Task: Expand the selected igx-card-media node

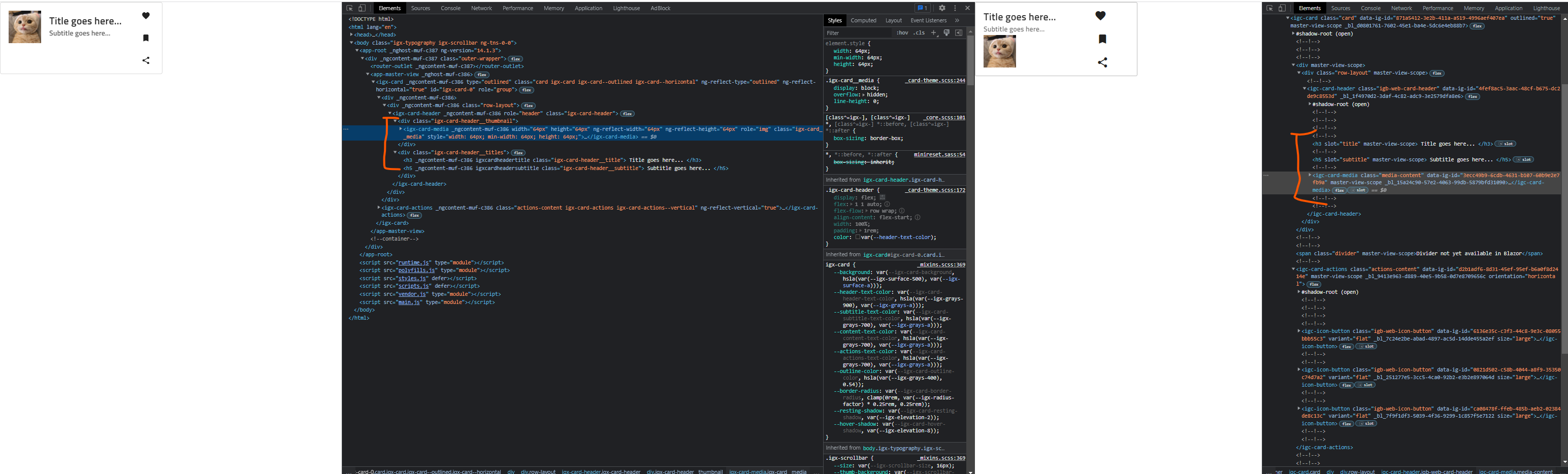Action: (x=401, y=129)
